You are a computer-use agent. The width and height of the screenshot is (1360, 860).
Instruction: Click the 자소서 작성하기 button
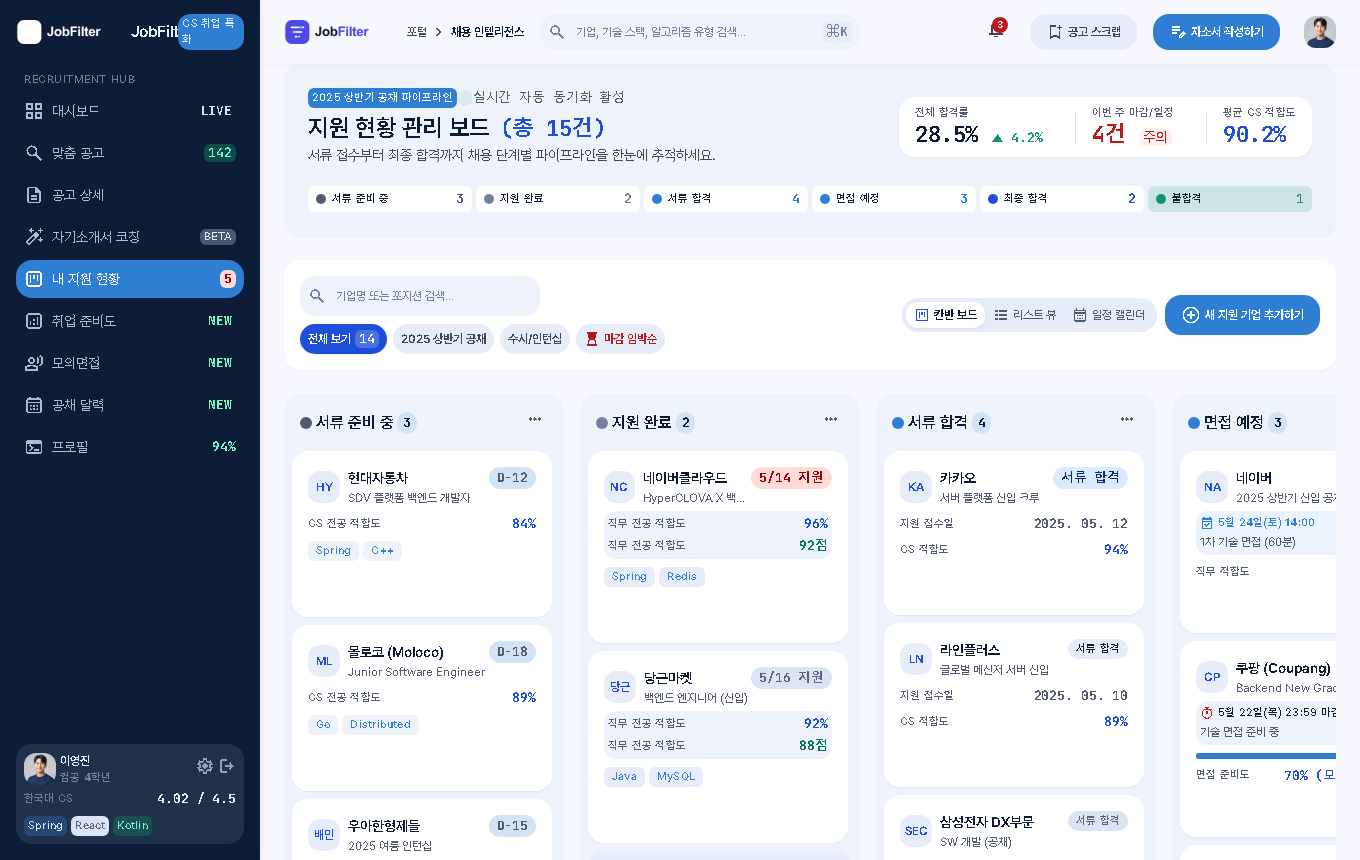click(1216, 32)
